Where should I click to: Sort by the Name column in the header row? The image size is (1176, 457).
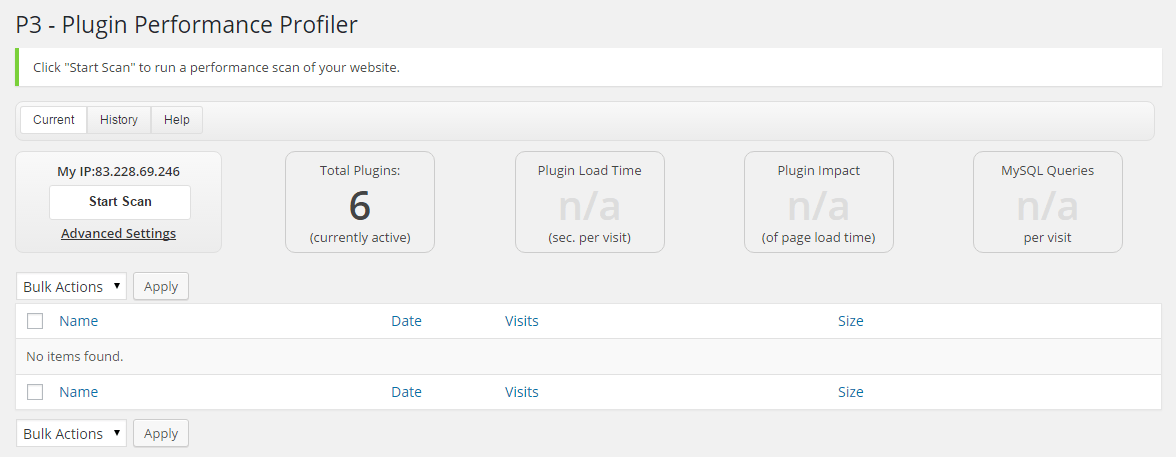point(79,321)
